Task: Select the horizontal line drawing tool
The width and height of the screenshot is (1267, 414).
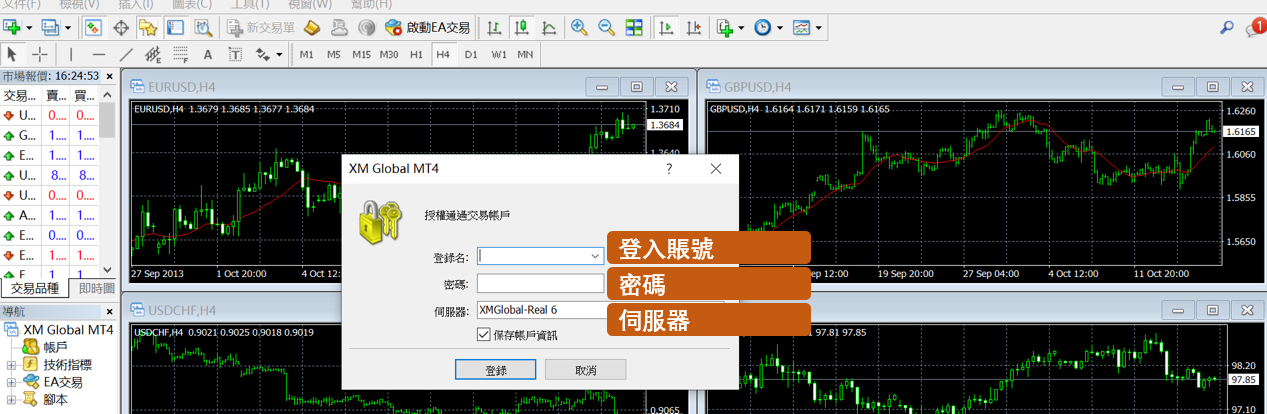Action: pos(98,54)
